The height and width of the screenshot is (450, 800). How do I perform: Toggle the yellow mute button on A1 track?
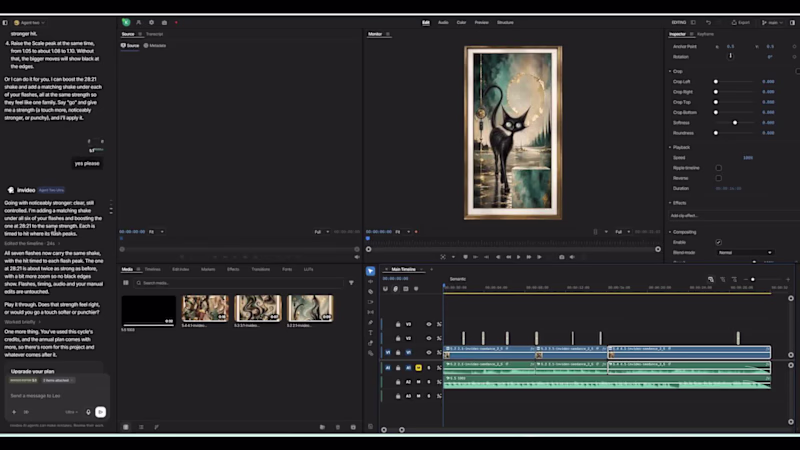(x=418, y=368)
